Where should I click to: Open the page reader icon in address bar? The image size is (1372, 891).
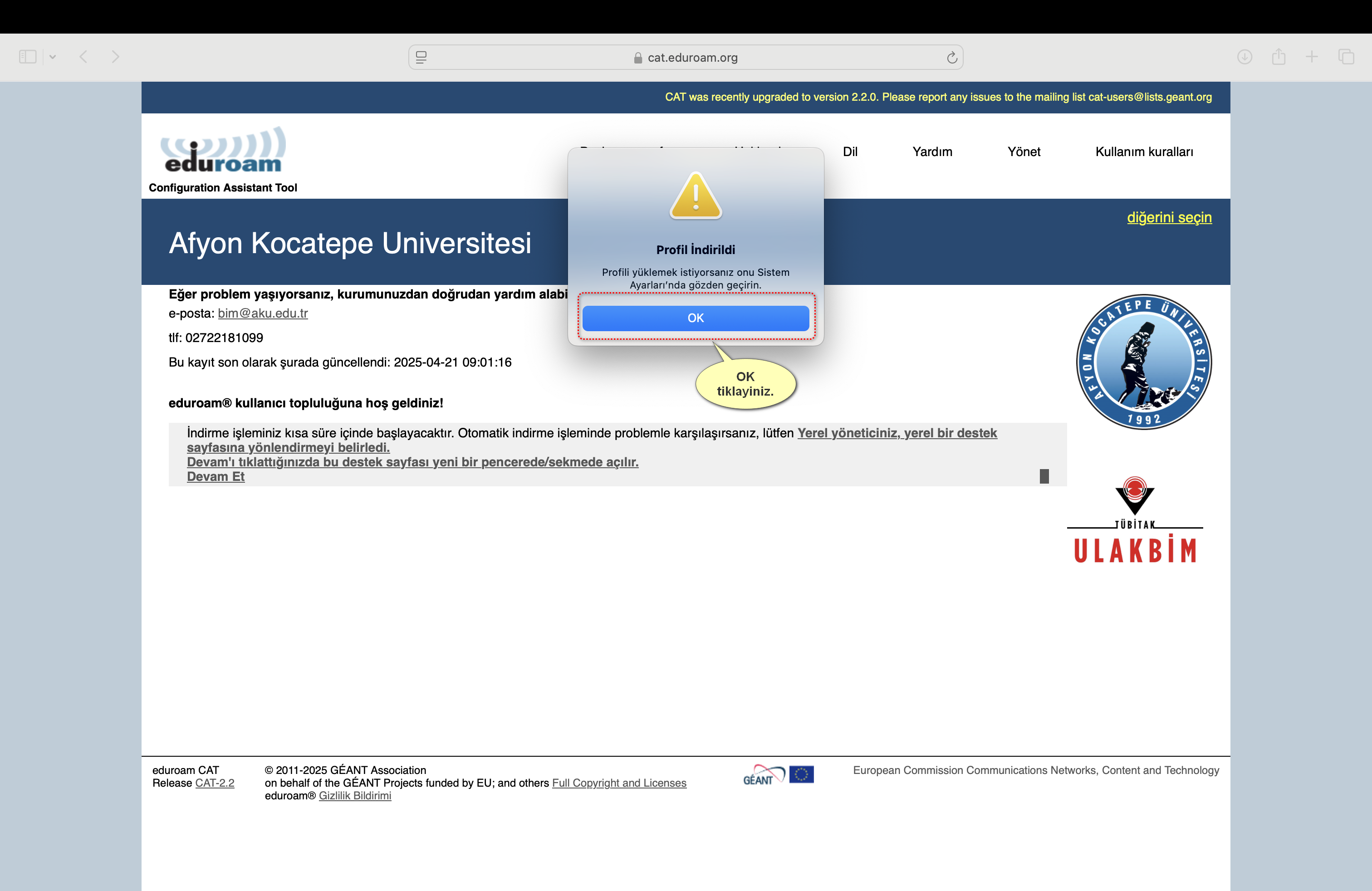point(421,57)
